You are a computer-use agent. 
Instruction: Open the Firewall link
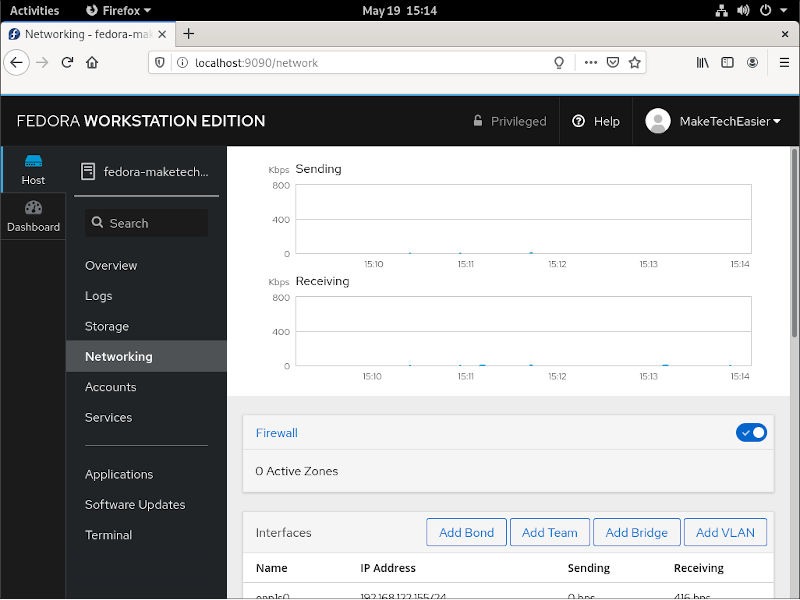[276, 433]
